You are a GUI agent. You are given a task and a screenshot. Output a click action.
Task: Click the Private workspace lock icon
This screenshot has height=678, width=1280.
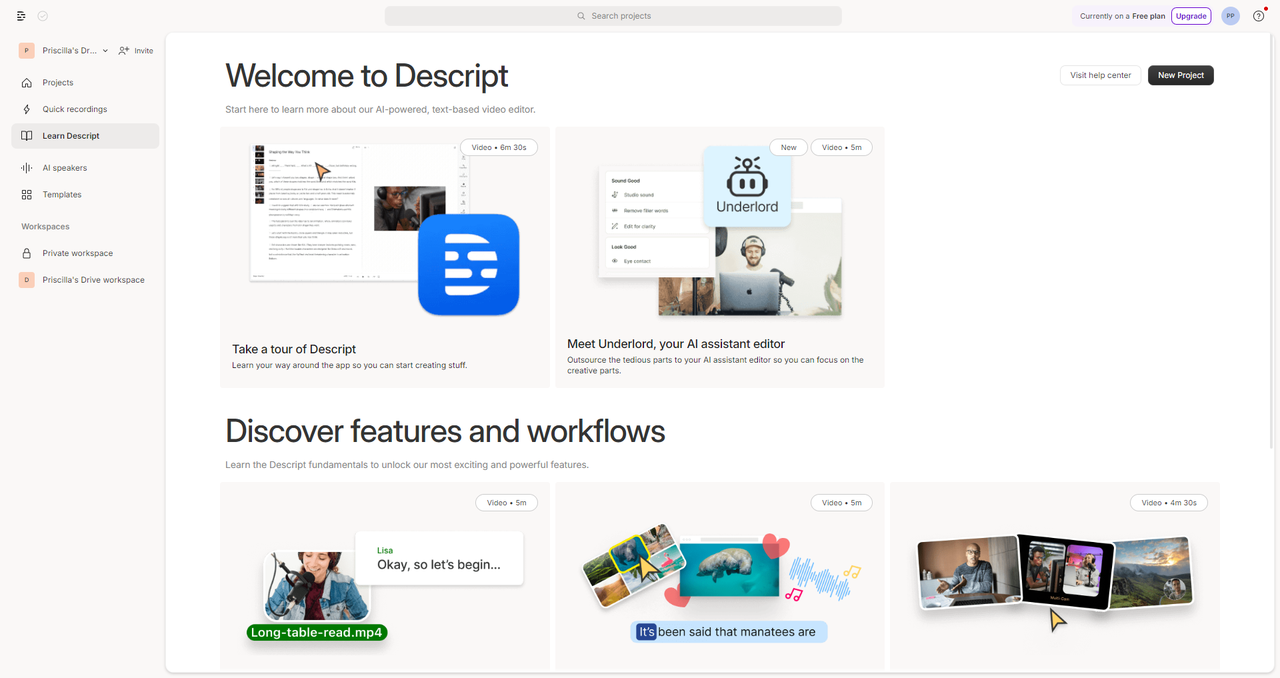27,253
